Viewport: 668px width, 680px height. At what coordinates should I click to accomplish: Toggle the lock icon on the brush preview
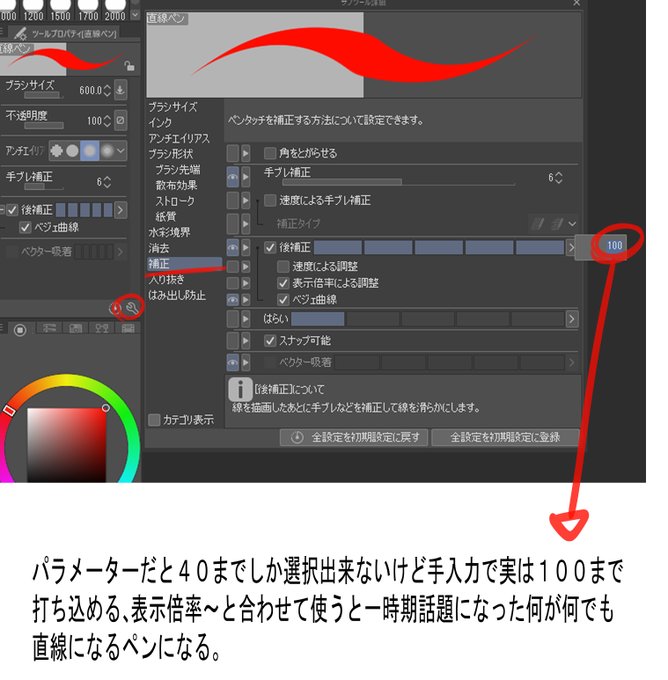click(x=129, y=65)
